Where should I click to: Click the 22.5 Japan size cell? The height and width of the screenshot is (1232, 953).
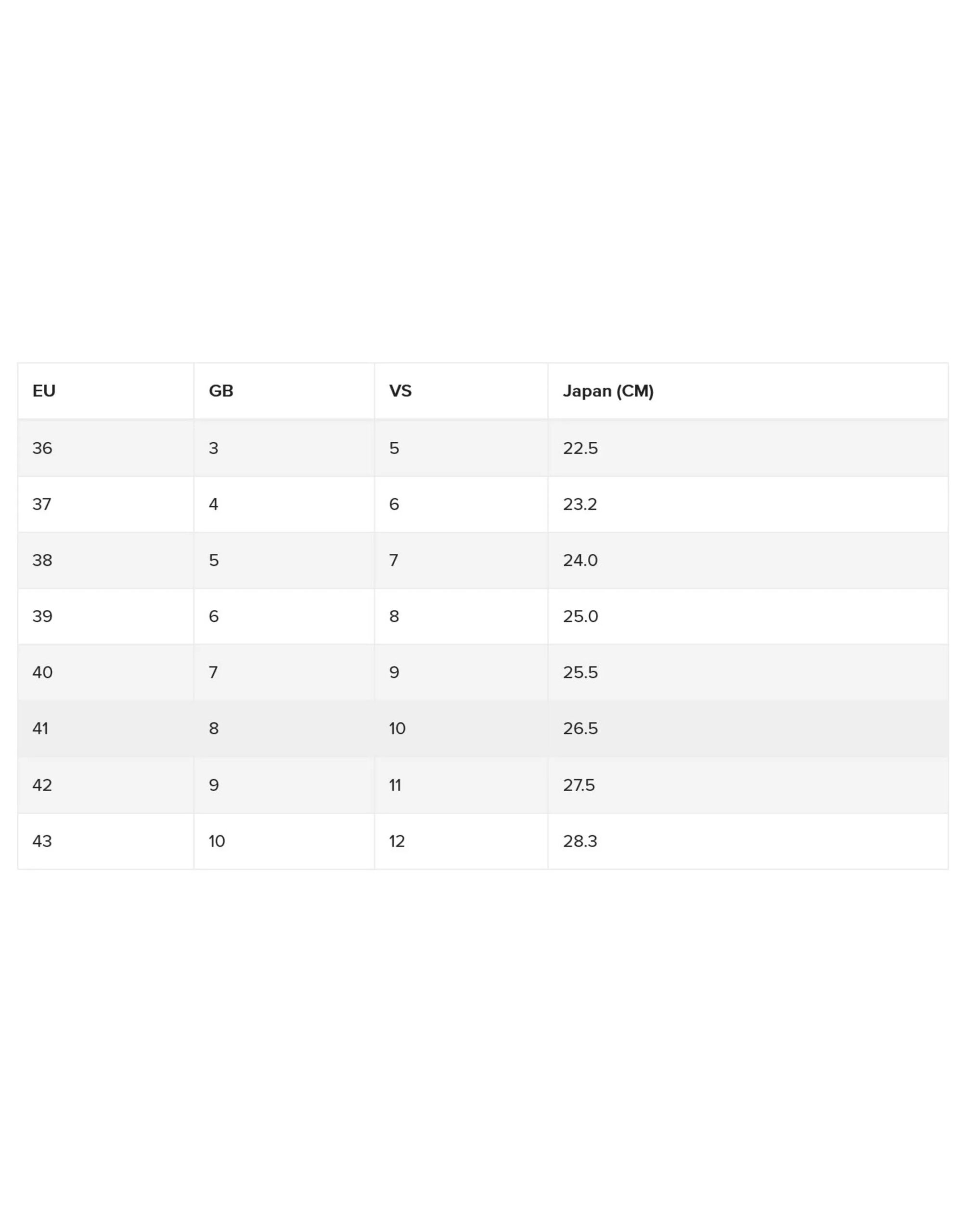pos(747,449)
